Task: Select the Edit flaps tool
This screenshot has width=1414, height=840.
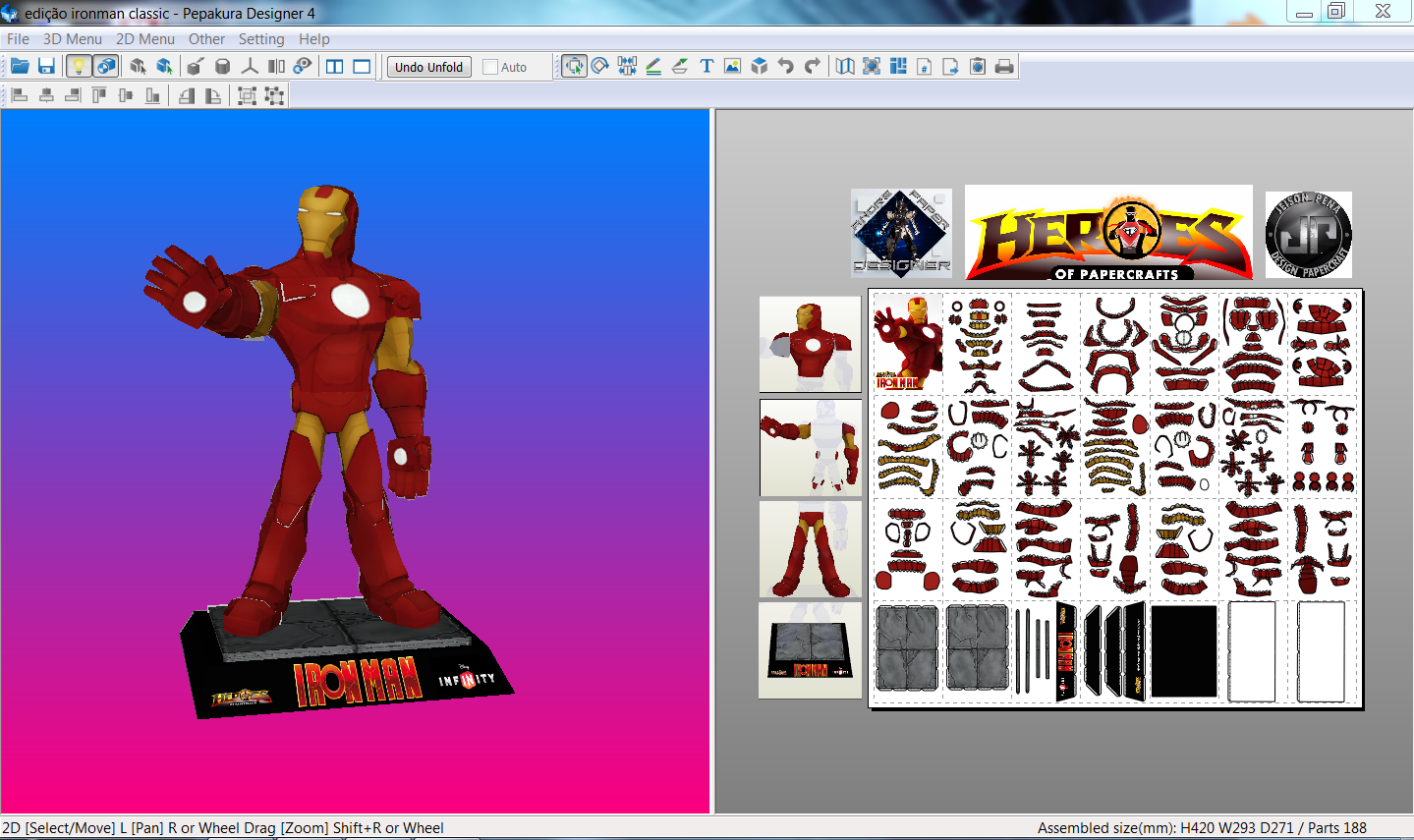Action: point(680,67)
